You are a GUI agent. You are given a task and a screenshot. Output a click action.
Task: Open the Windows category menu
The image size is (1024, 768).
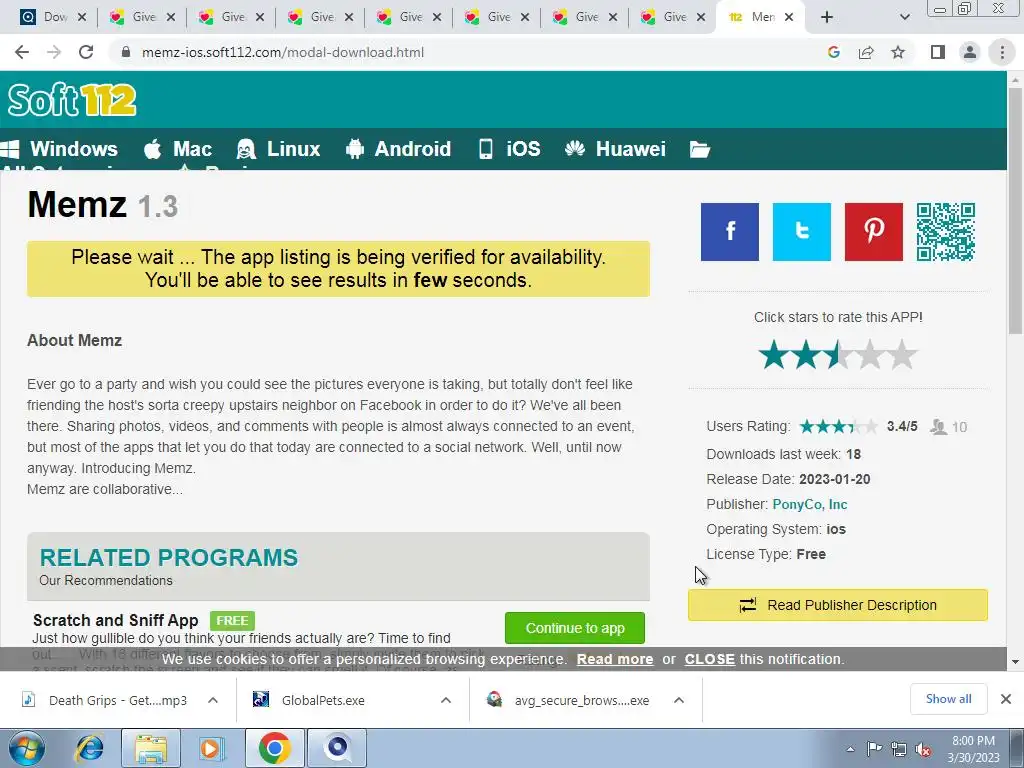pyautogui.click(x=59, y=149)
